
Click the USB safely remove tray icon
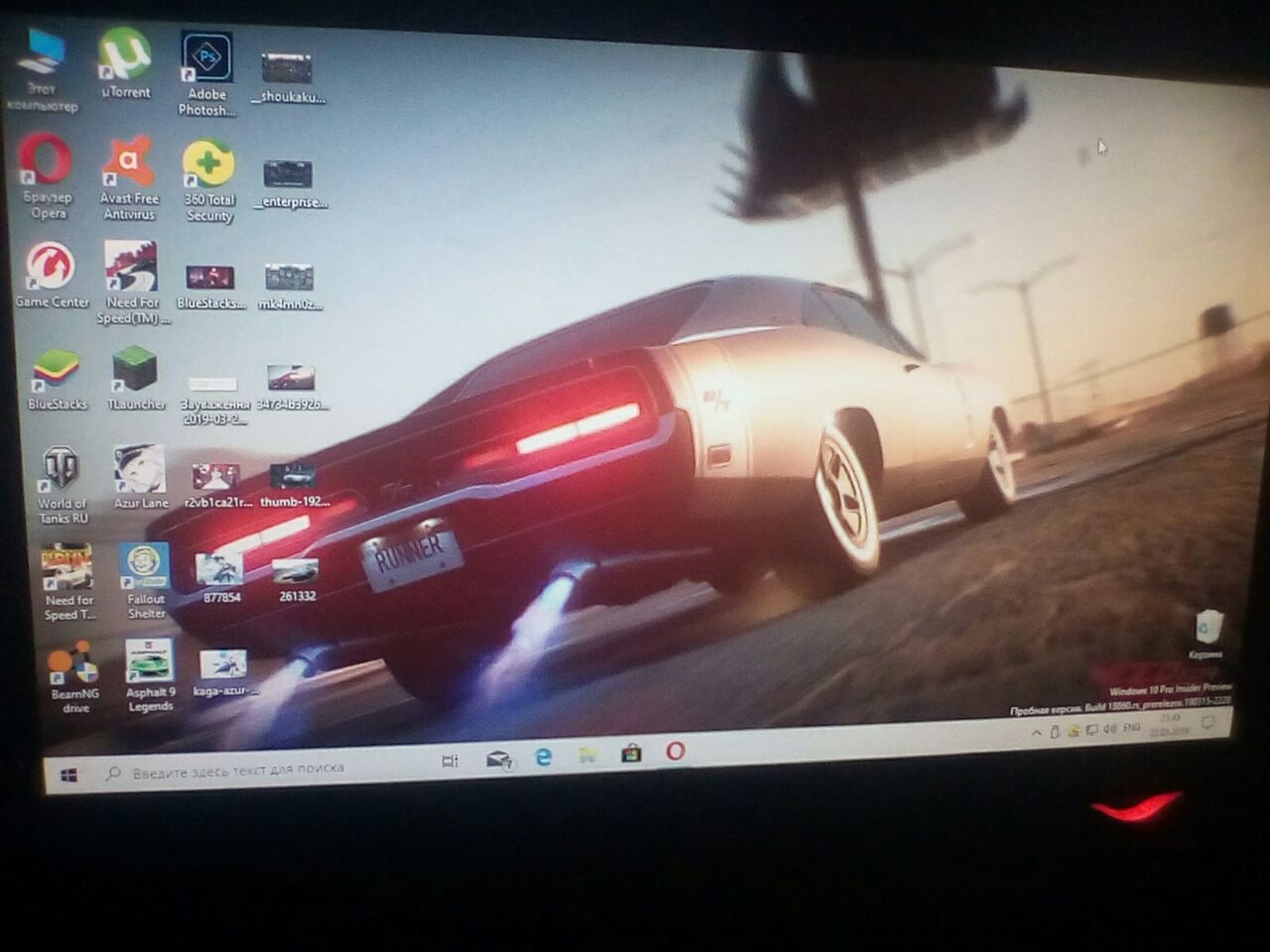1055,733
